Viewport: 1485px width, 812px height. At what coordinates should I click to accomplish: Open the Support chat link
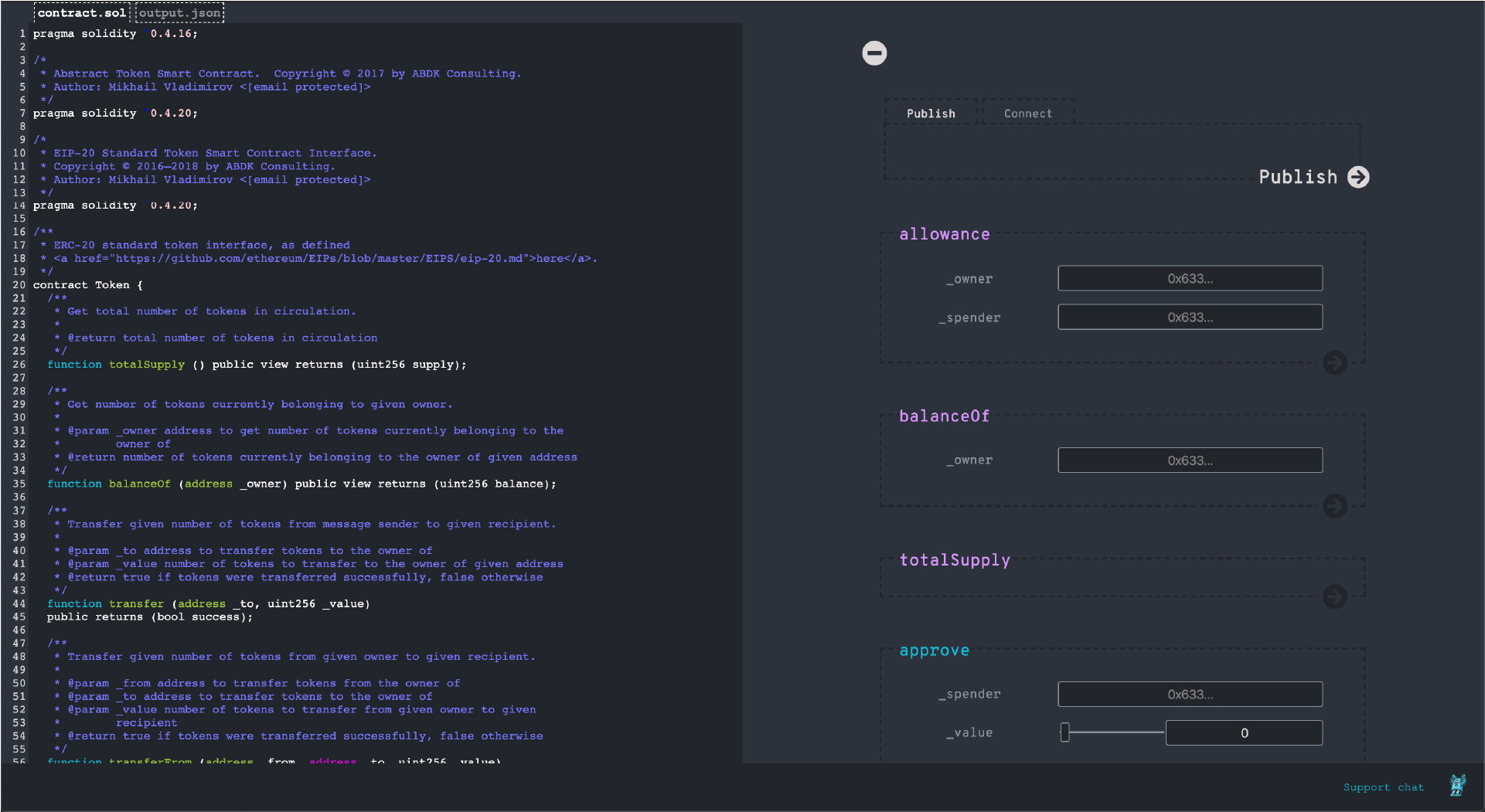click(x=1384, y=787)
